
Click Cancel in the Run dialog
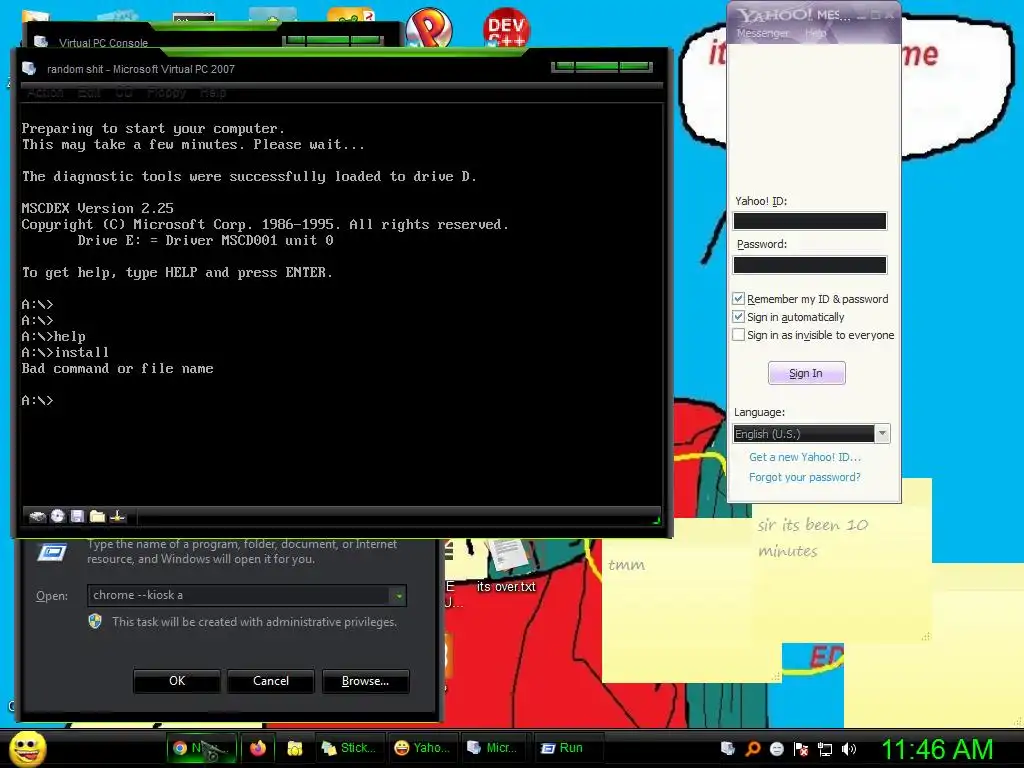[271, 680]
